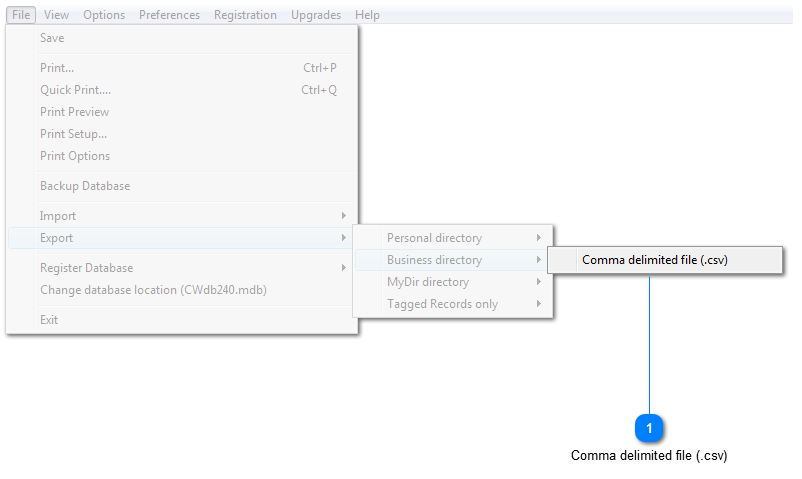The width and height of the screenshot is (802, 479).
Task: Click the blue numbered callout marker 1
Action: coord(649,428)
